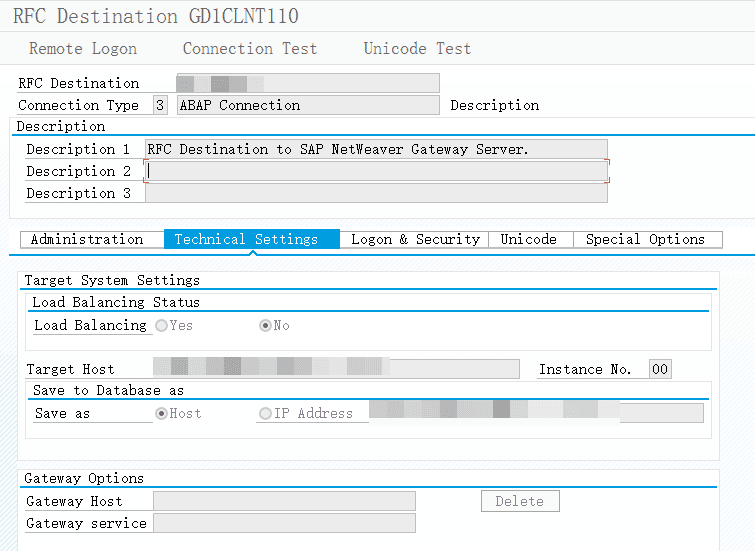
Task: Select the Unicode tab
Action: click(528, 239)
